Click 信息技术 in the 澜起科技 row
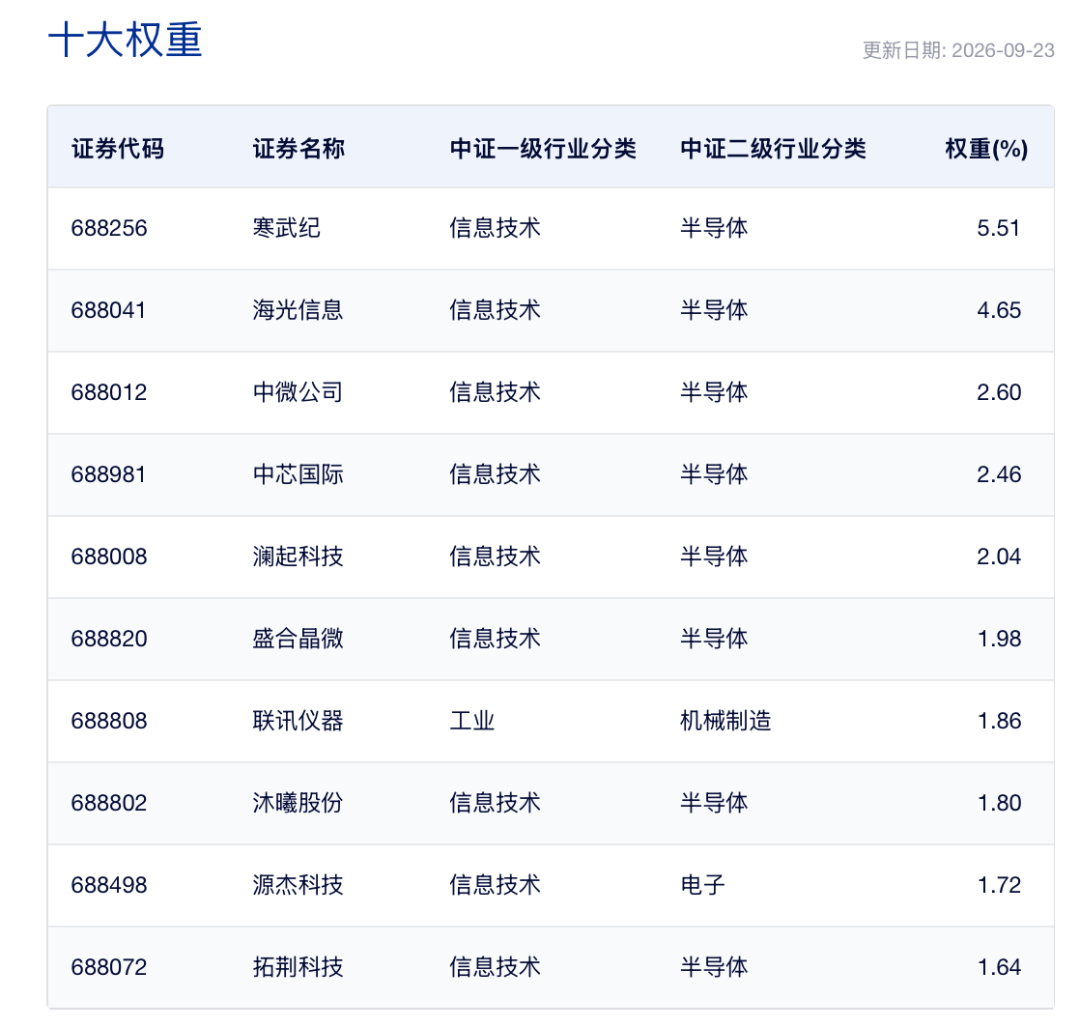The image size is (1080, 1028). 495,556
